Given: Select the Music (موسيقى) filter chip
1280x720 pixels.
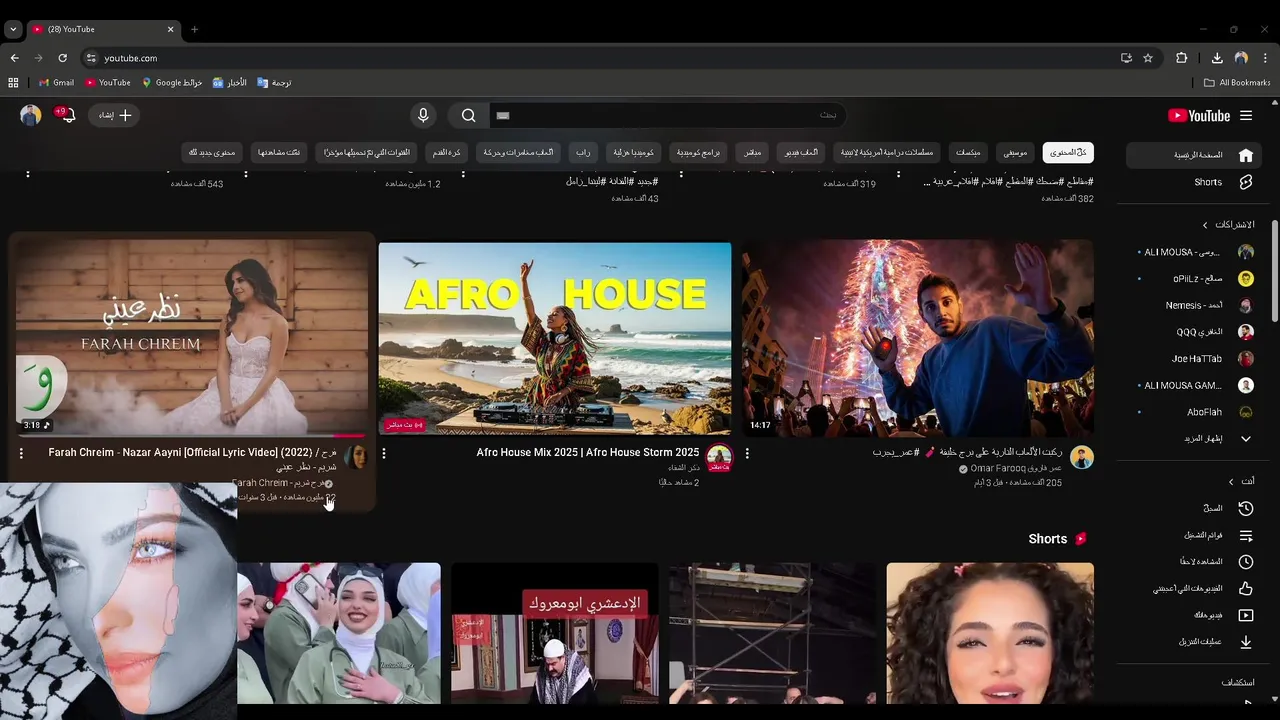Looking at the screenshot, I should 1015,152.
